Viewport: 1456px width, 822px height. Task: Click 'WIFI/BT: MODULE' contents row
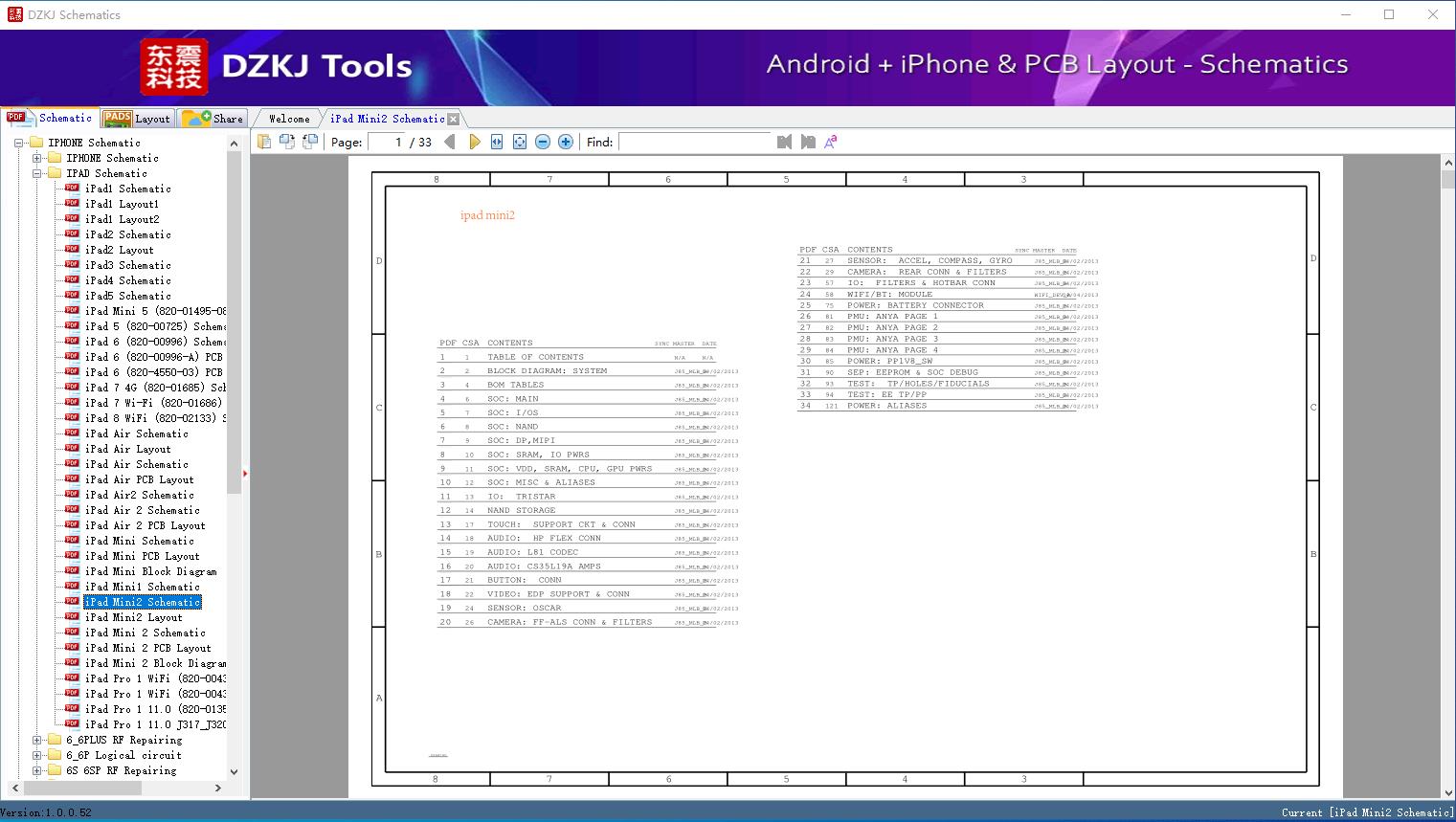(948, 295)
